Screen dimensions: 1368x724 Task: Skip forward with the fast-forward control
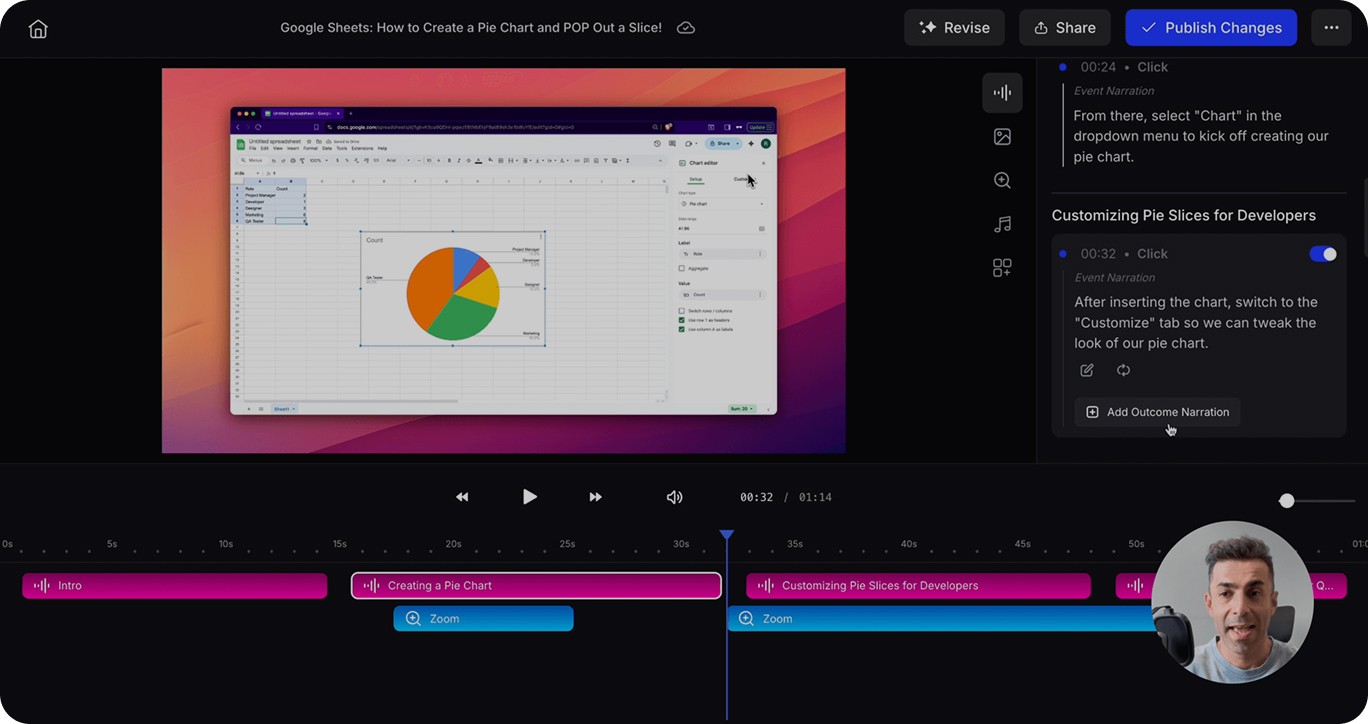[595, 497]
